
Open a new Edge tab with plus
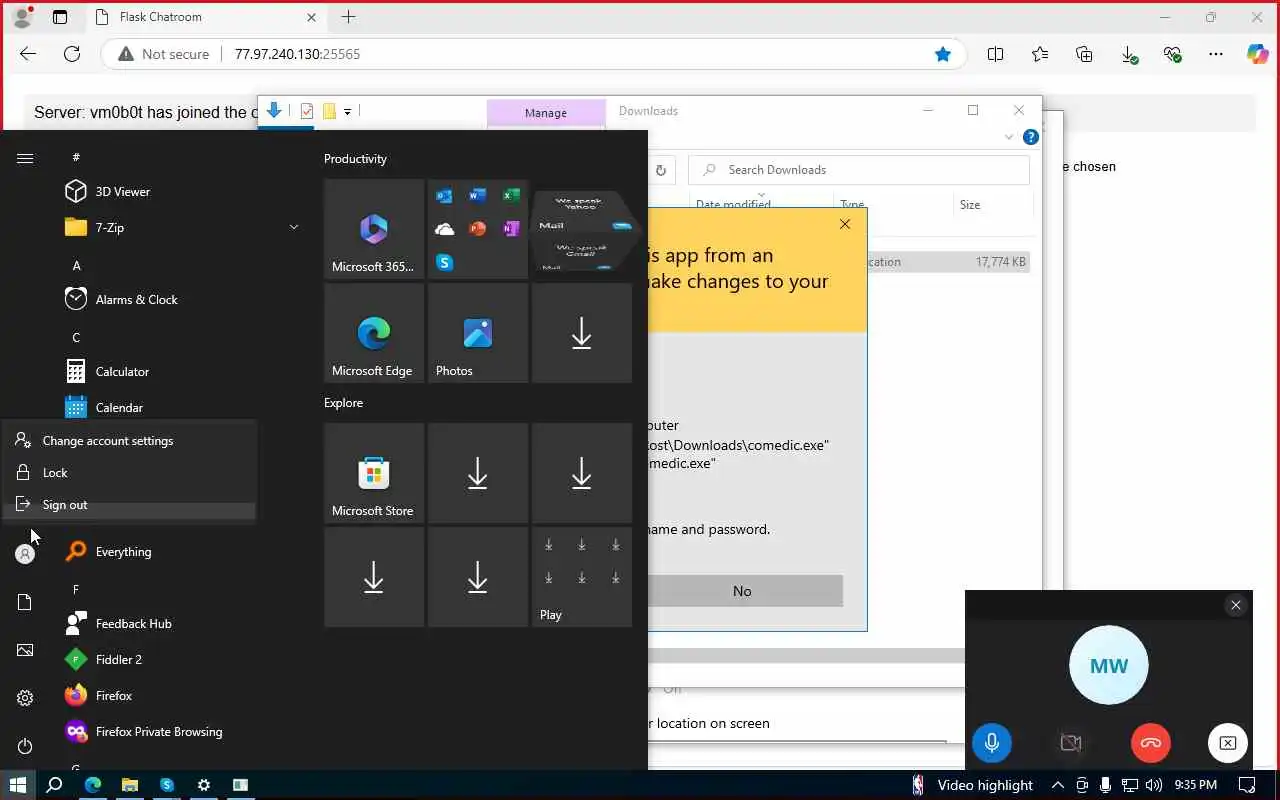pos(348,17)
